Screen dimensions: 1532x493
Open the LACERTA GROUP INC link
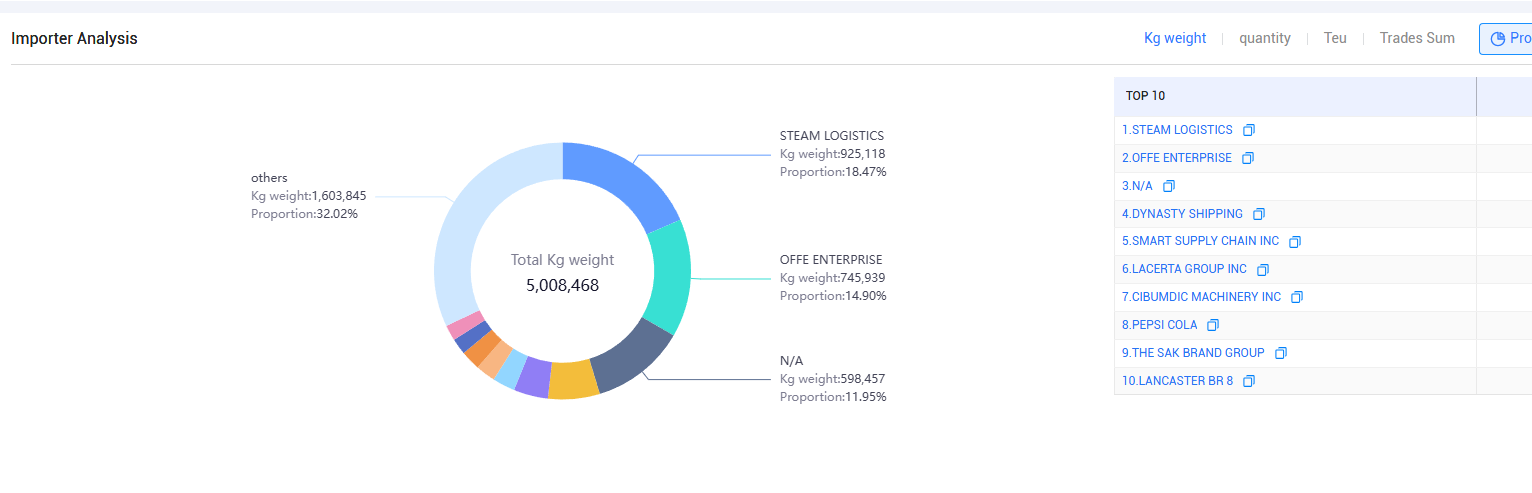click(x=1184, y=269)
